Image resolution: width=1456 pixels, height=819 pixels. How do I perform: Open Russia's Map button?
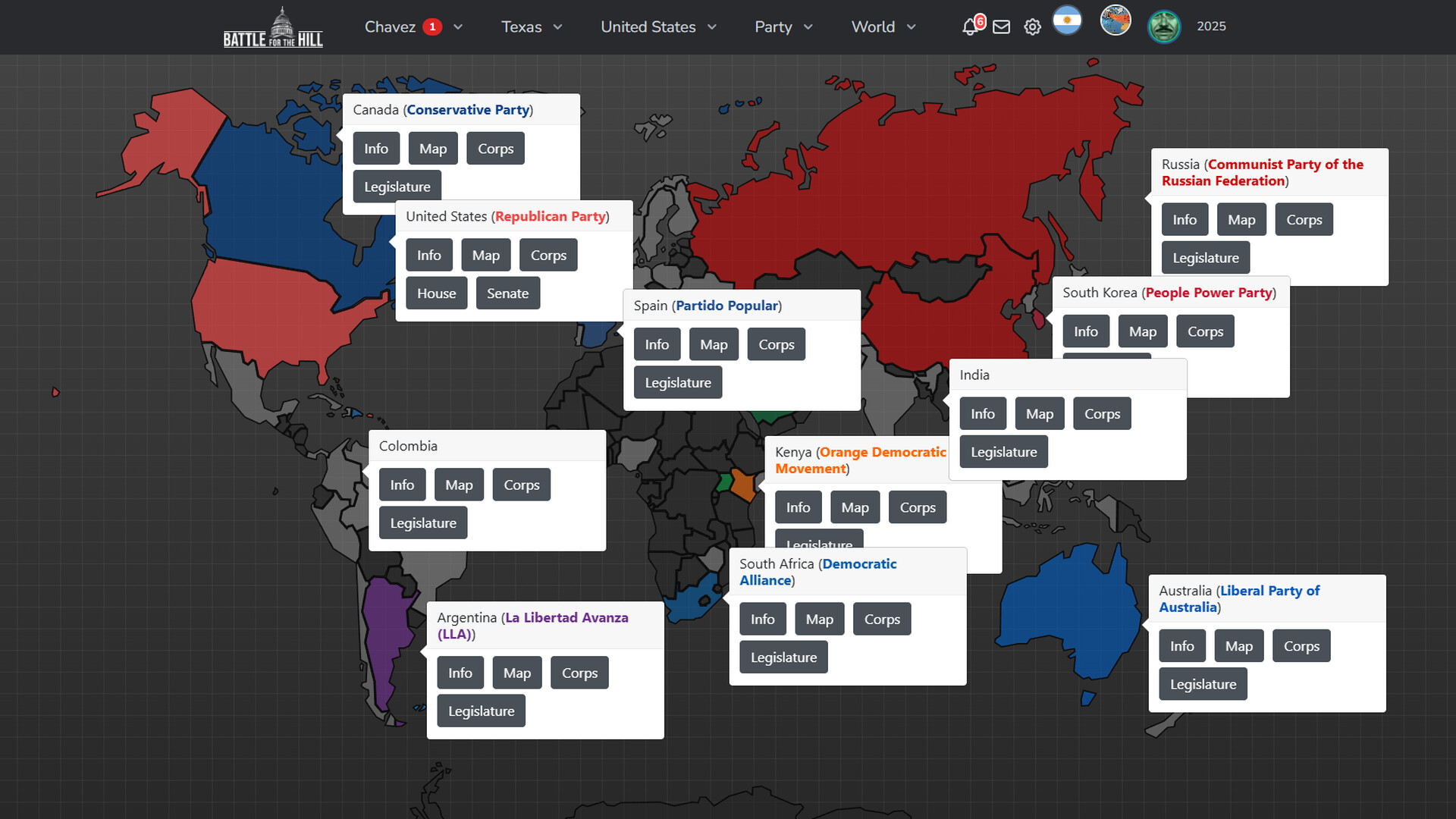click(x=1242, y=220)
